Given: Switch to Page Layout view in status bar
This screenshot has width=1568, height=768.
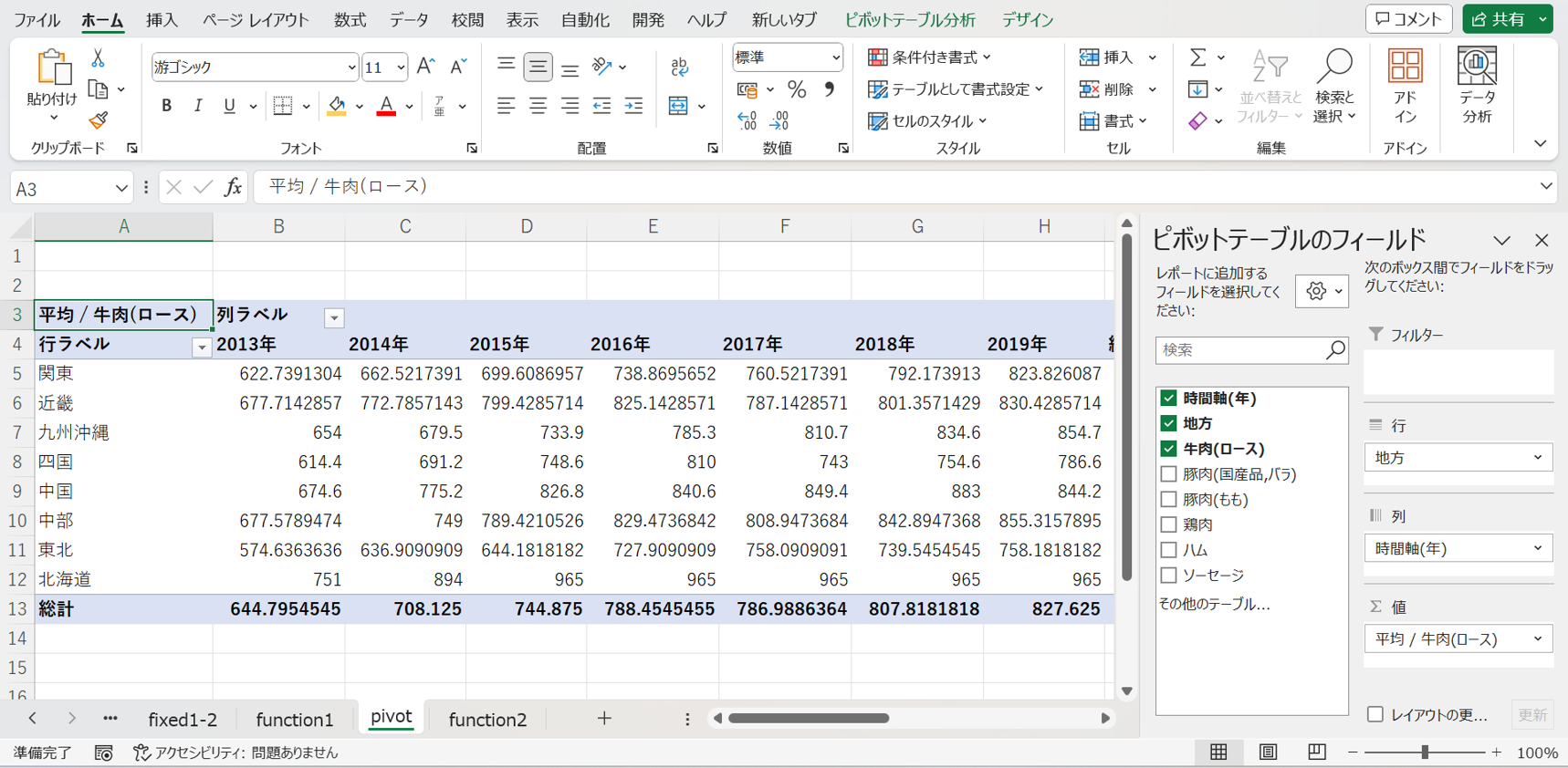Looking at the screenshot, I should pyautogui.click(x=1268, y=752).
